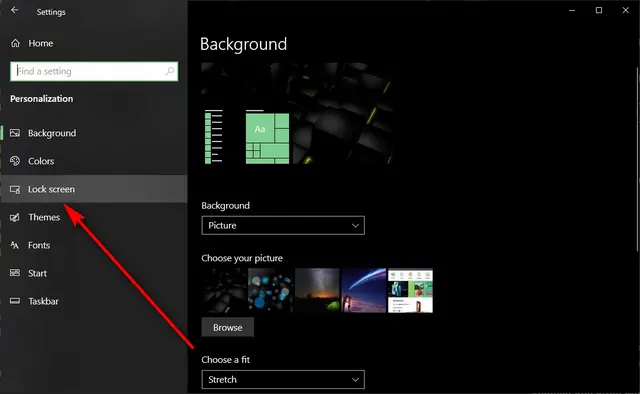Expand the Choose a fit Stretch dropdown
The height and width of the screenshot is (394, 640).
click(x=283, y=379)
